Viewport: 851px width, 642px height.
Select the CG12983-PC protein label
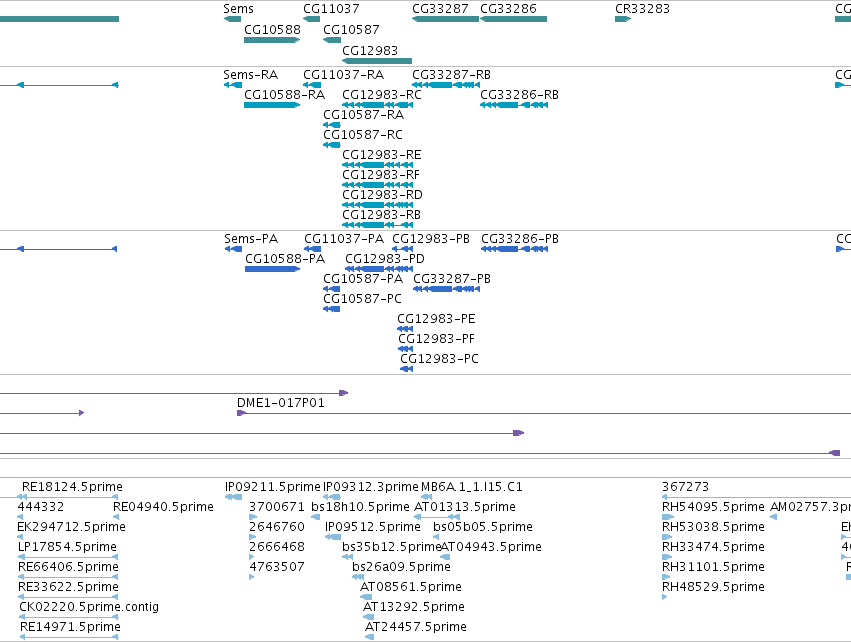coord(440,359)
